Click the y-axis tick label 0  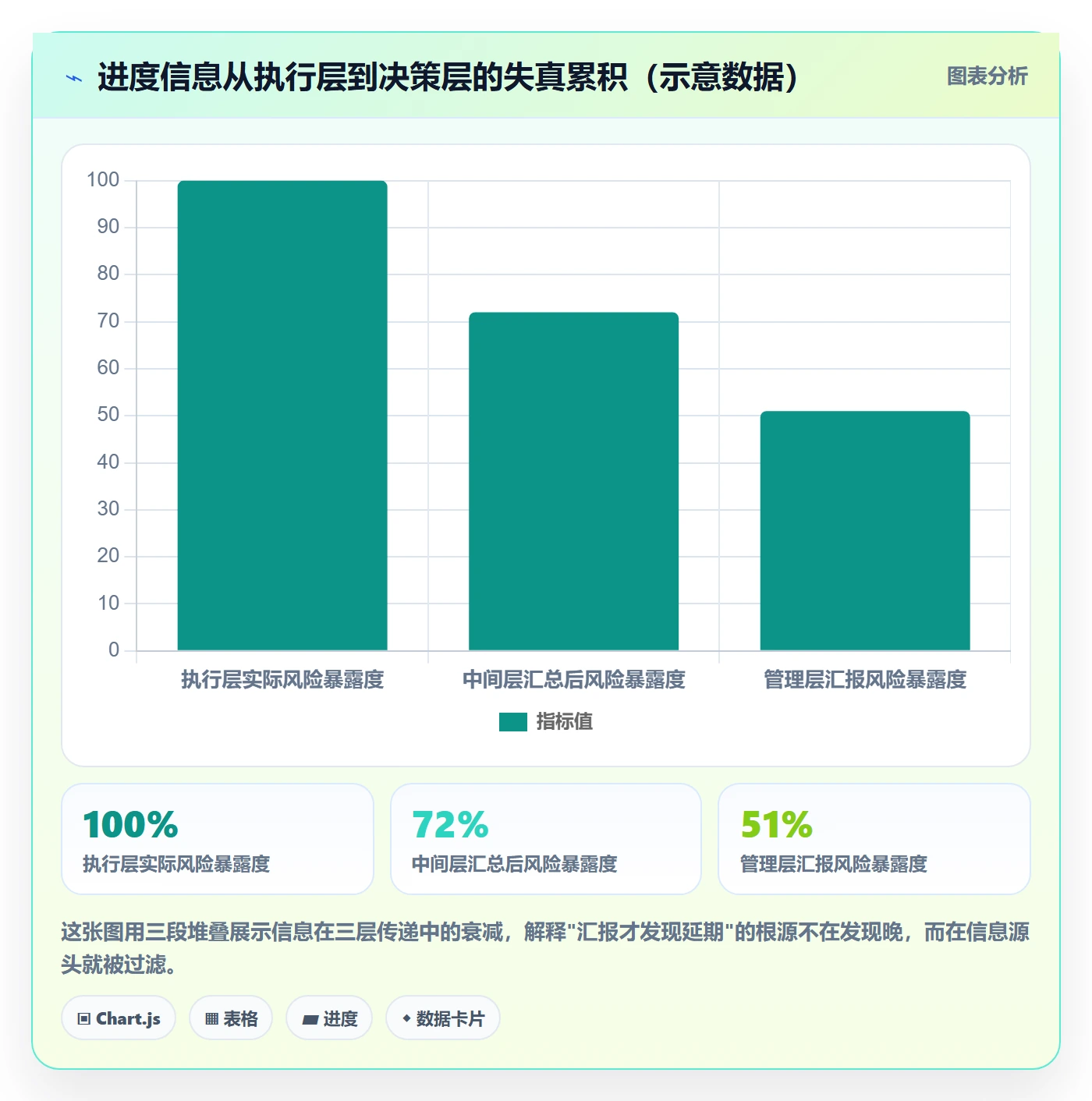point(114,650)
